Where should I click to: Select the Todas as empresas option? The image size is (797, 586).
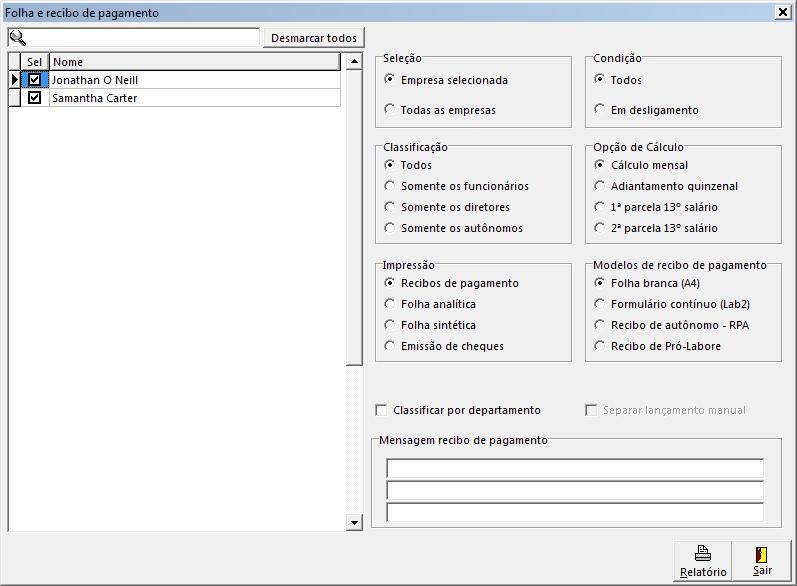click(390, 110)
